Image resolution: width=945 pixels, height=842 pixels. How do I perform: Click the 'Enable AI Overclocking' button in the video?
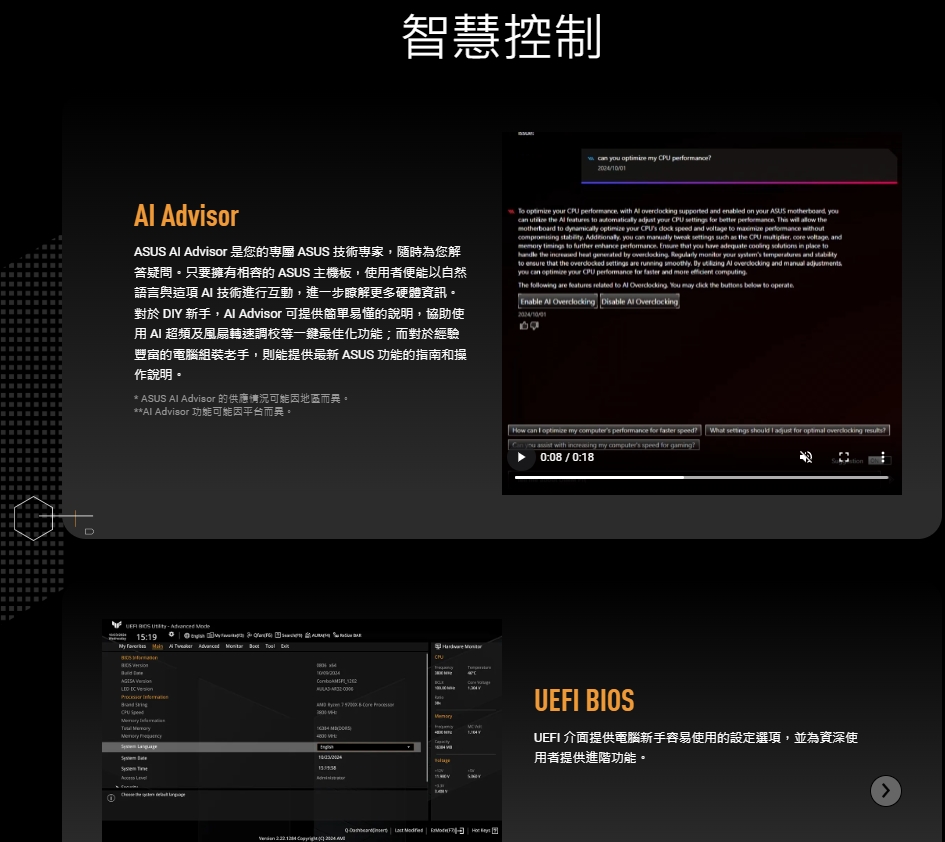click(x=557, y=301)
